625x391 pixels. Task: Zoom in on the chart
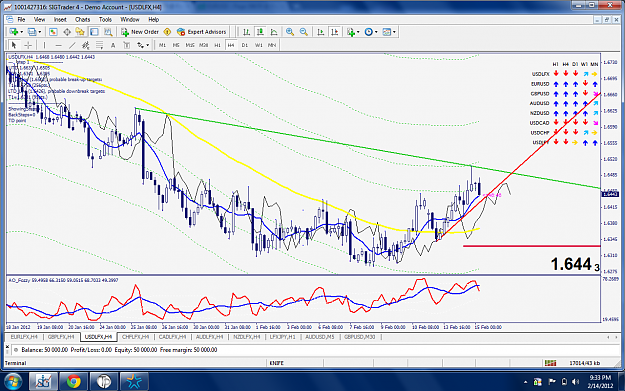point(290,32)
